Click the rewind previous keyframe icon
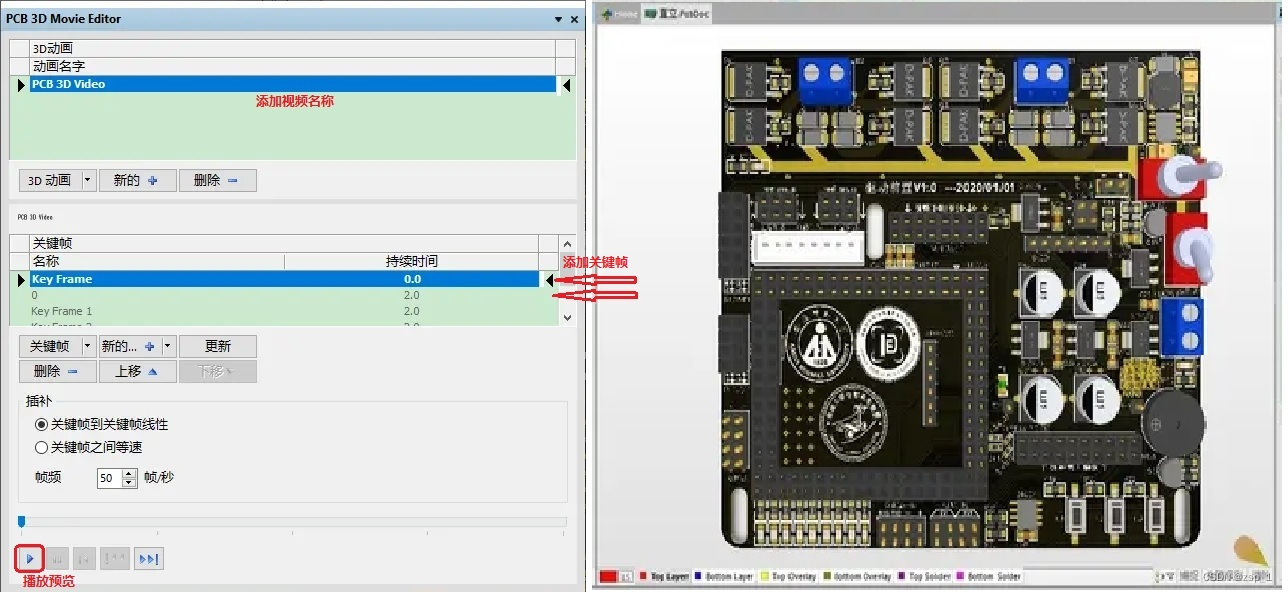1288x592 pixels. 115,559
